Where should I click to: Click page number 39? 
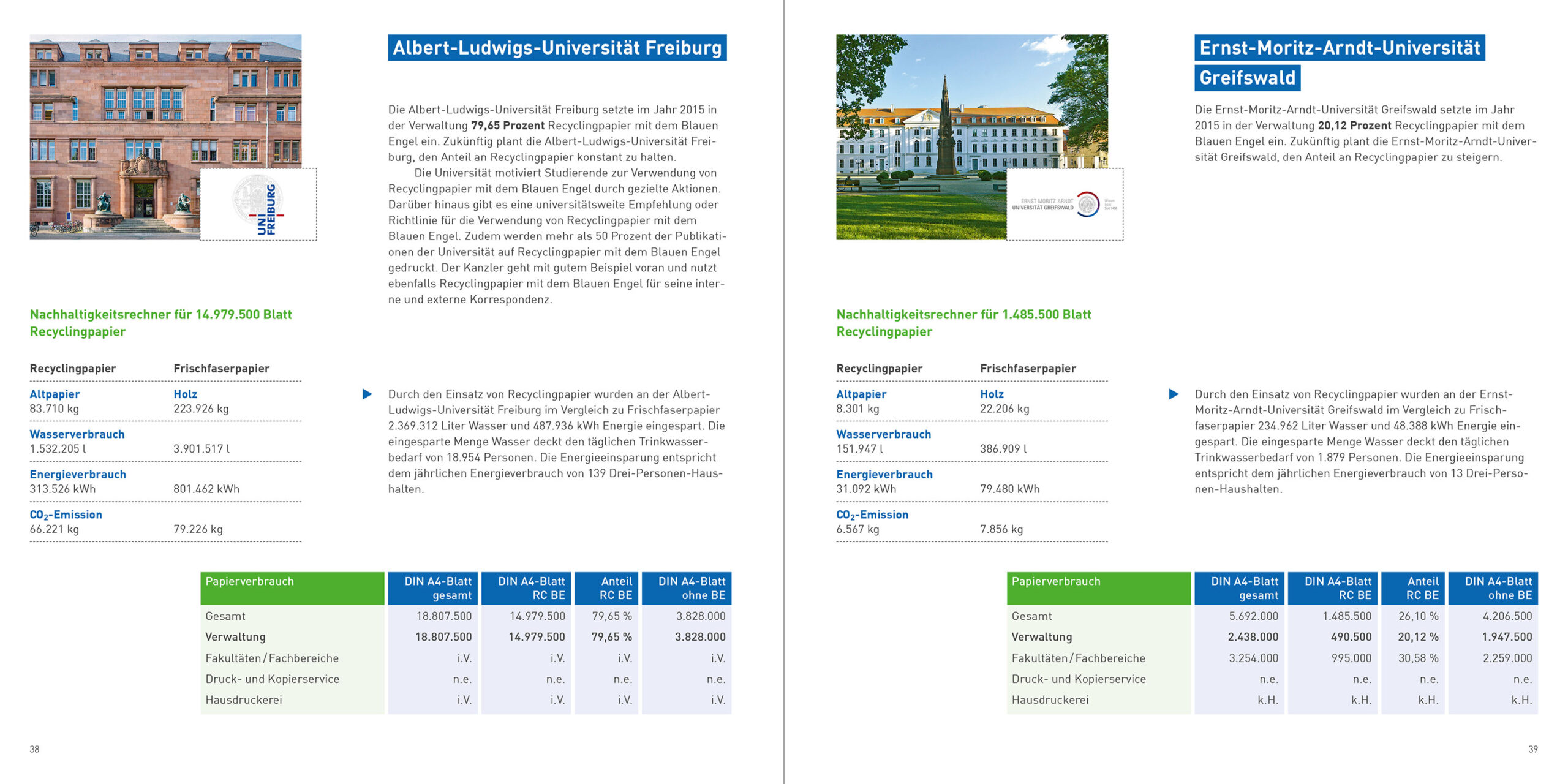point(1532,749)
